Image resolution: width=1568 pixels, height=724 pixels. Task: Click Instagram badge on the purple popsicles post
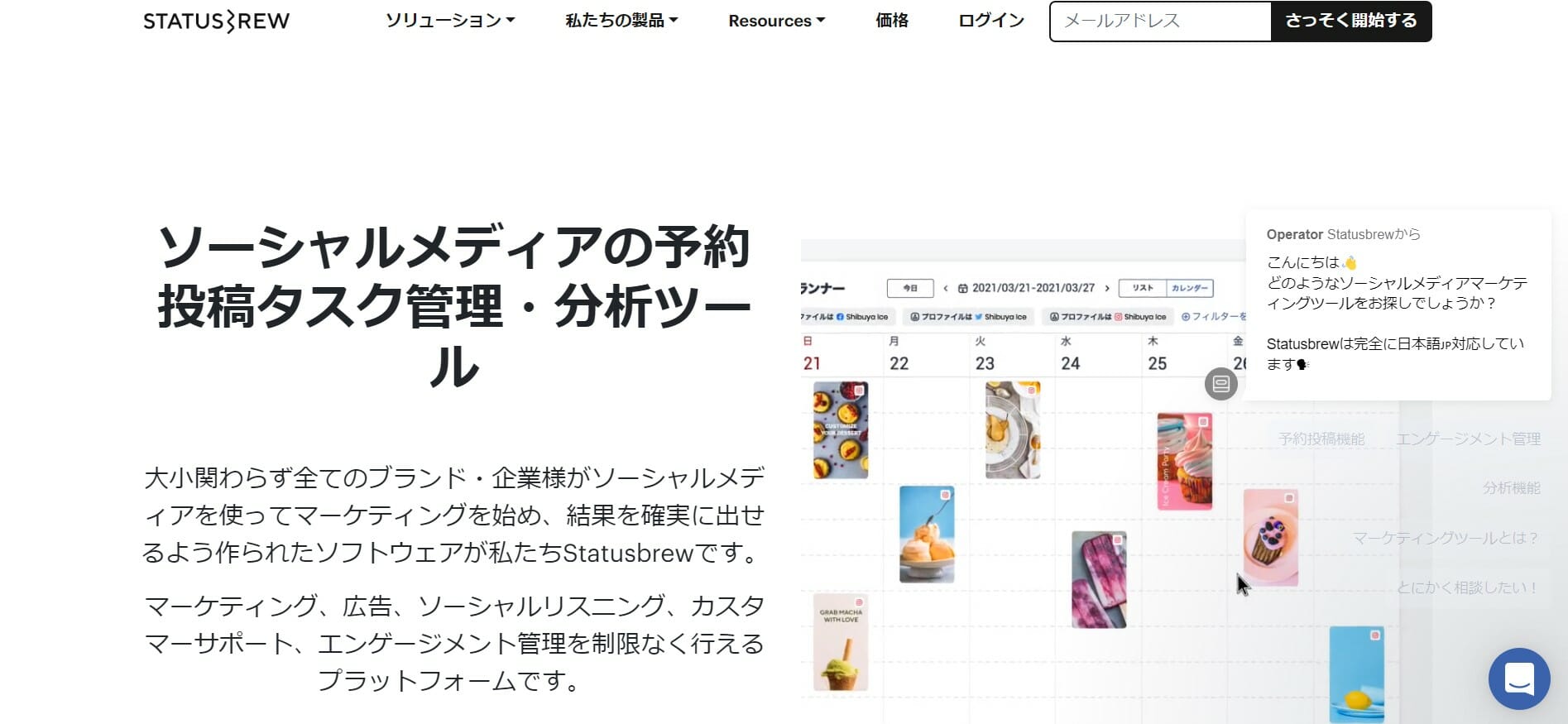[x=1118, y=540]
